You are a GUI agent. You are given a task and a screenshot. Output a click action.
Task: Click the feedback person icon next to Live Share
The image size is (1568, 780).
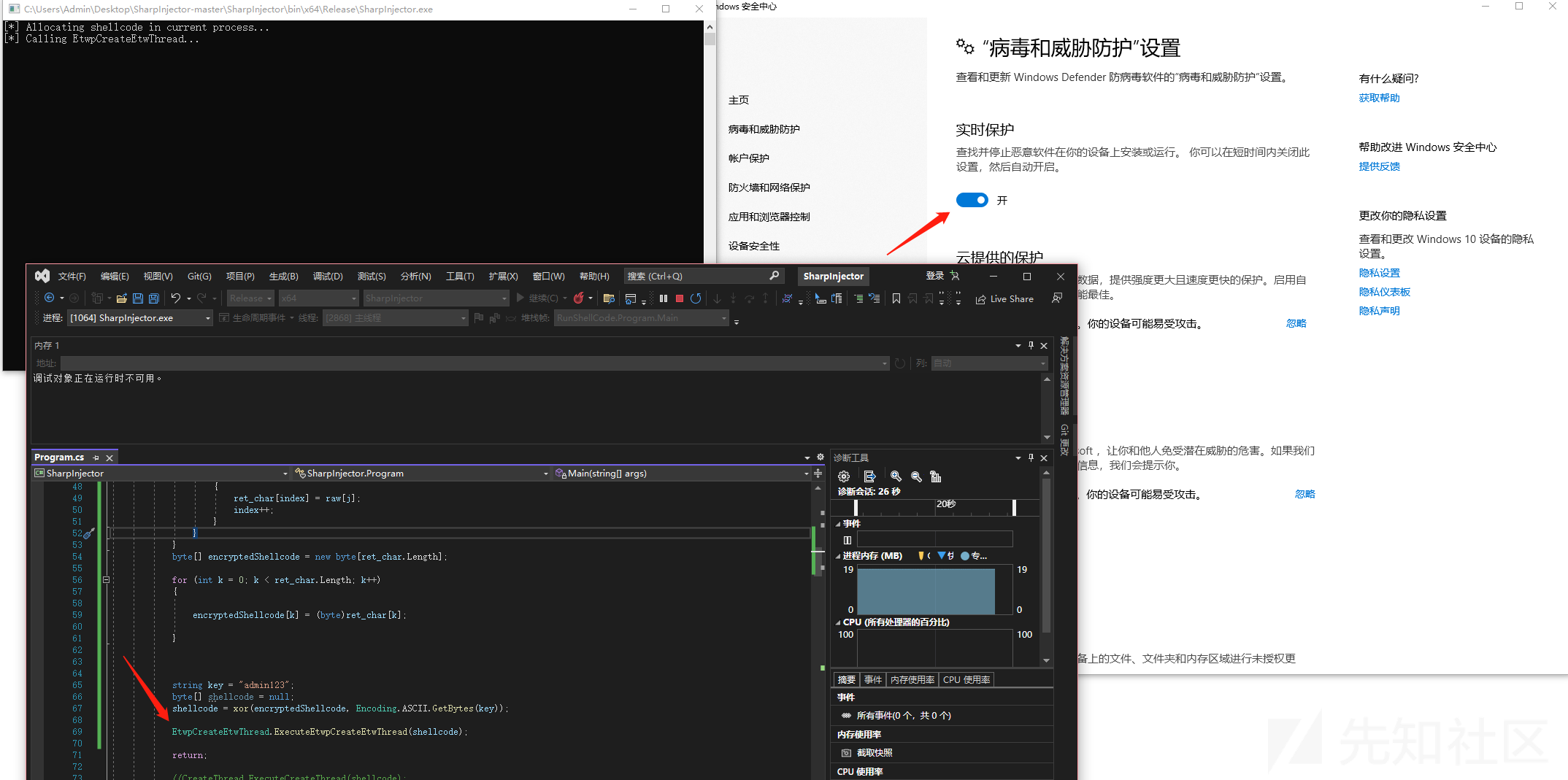point(1056,298)
